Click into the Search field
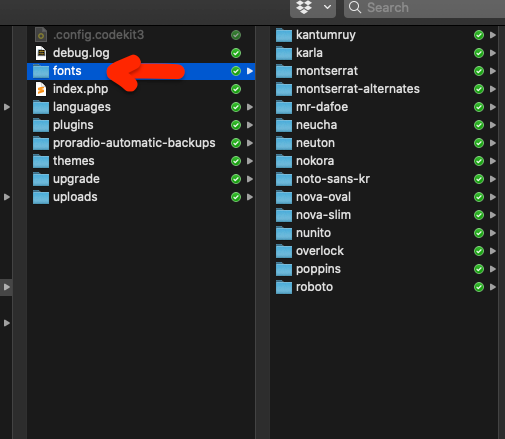The height and width of the screenshot is (439, 505). (x=425, y=8)
